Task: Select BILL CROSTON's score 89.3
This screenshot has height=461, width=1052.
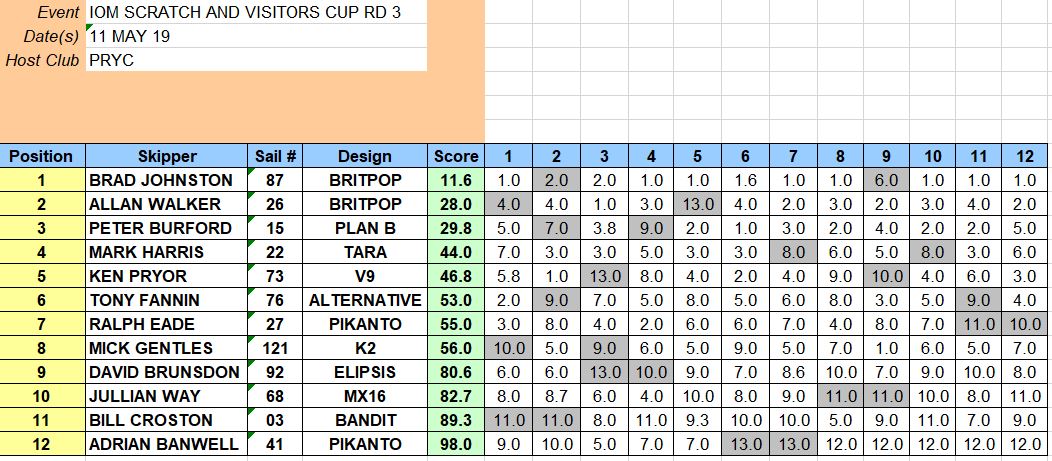Action: 456,420
